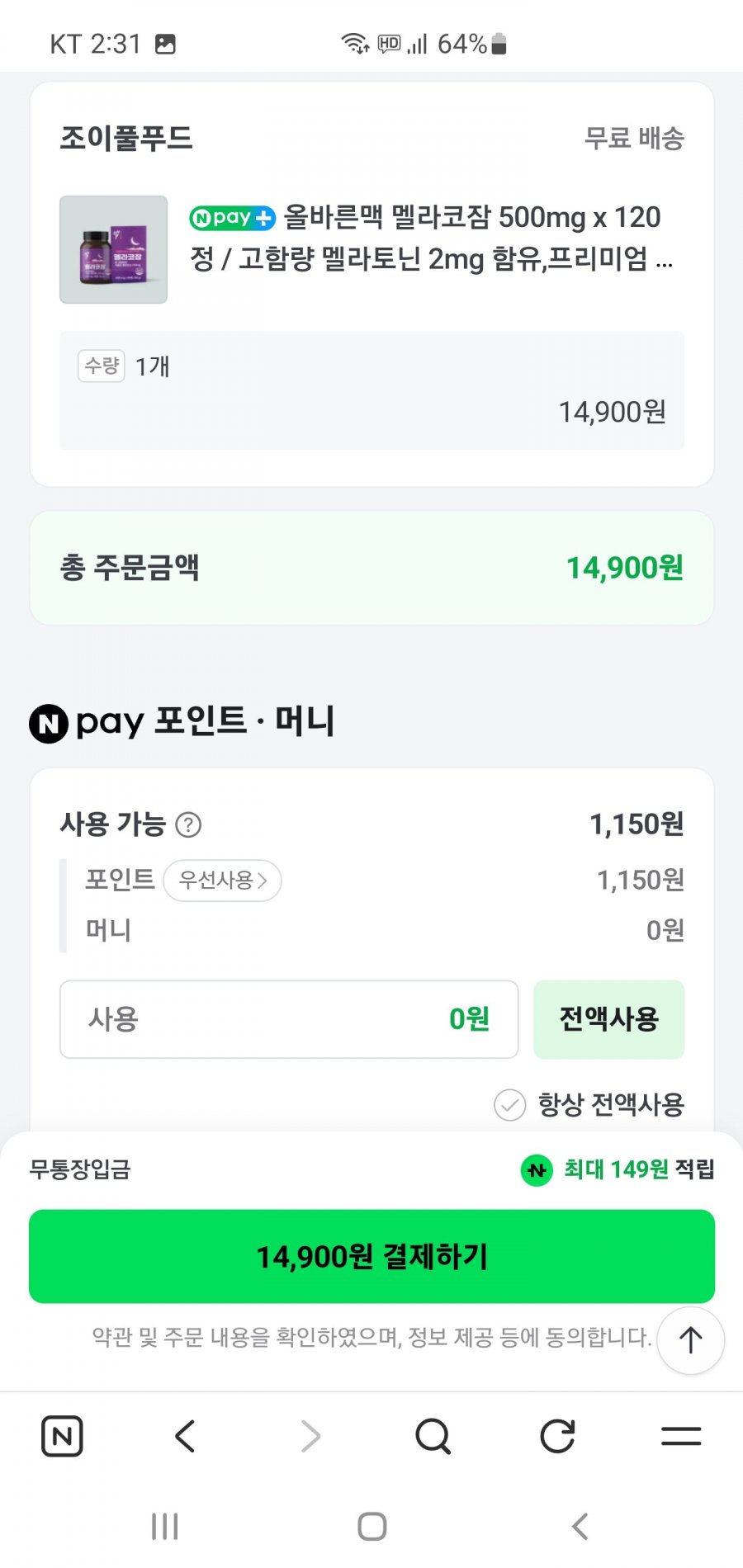Tap the 사용 points amount input field
The height and width of the screenshot is (1568, 743).
pyautogui.click(x=288, y=1019)
